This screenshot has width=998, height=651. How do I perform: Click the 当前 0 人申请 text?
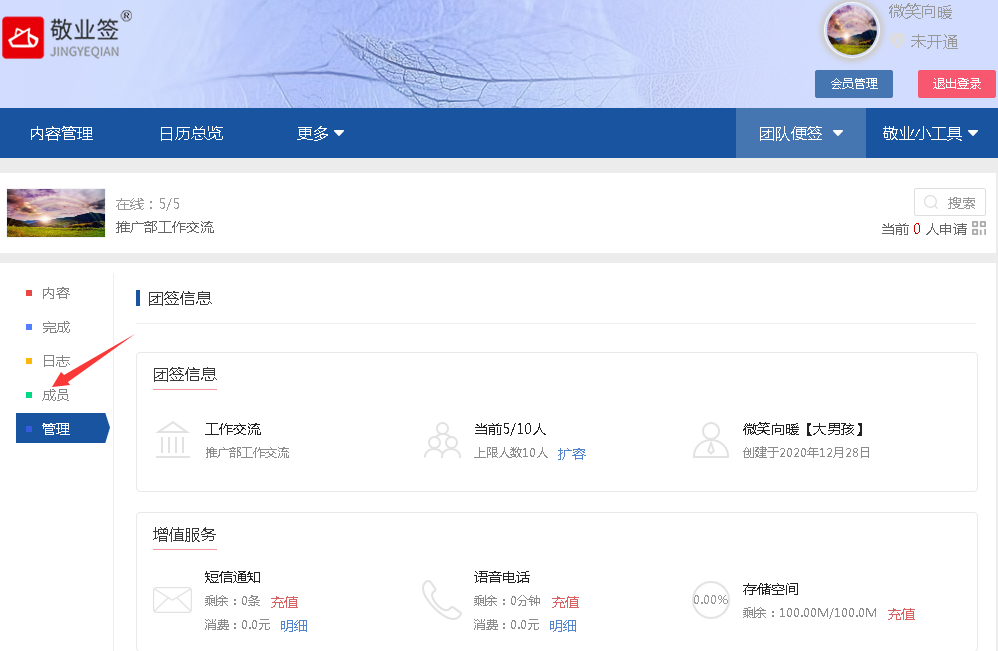click(924, 228)
